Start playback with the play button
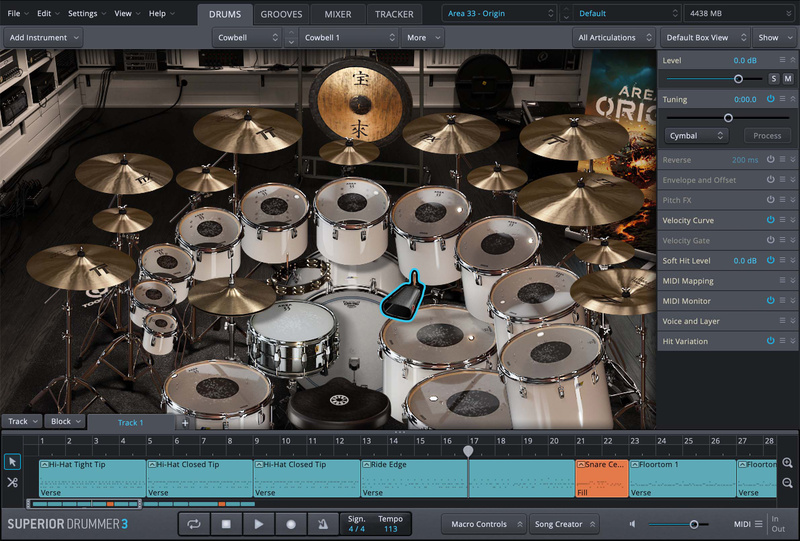This screenshot has height=541, width=800. (259, 524)
